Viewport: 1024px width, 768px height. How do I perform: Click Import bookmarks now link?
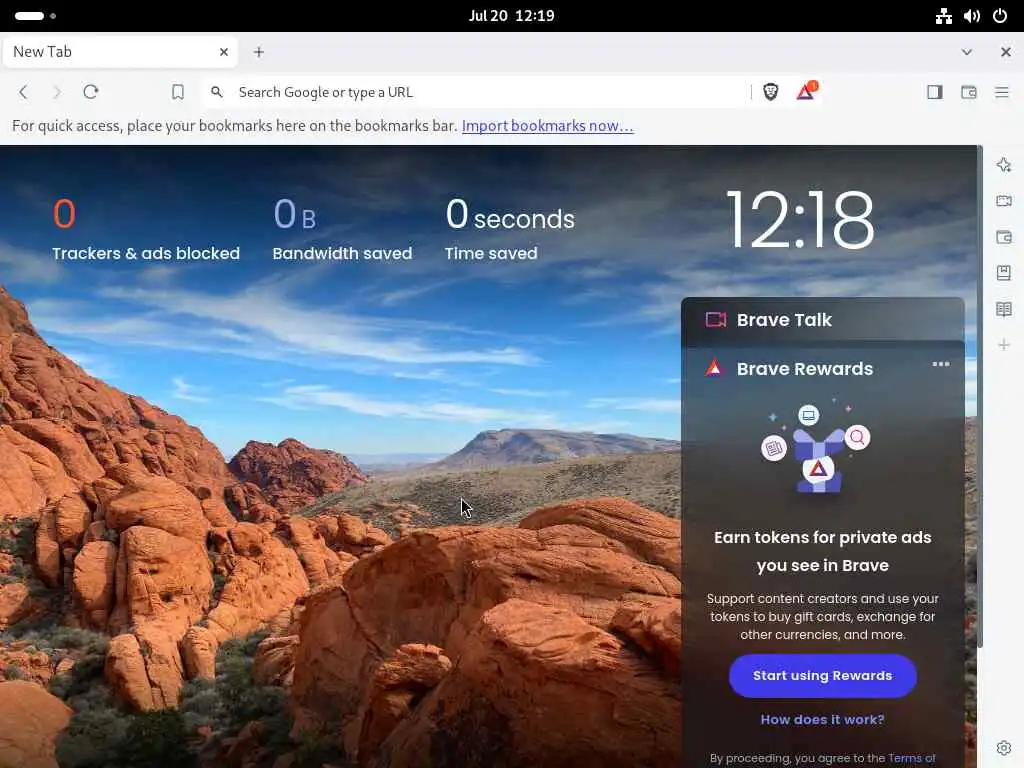pyautogui.click(x=547, y=125)
